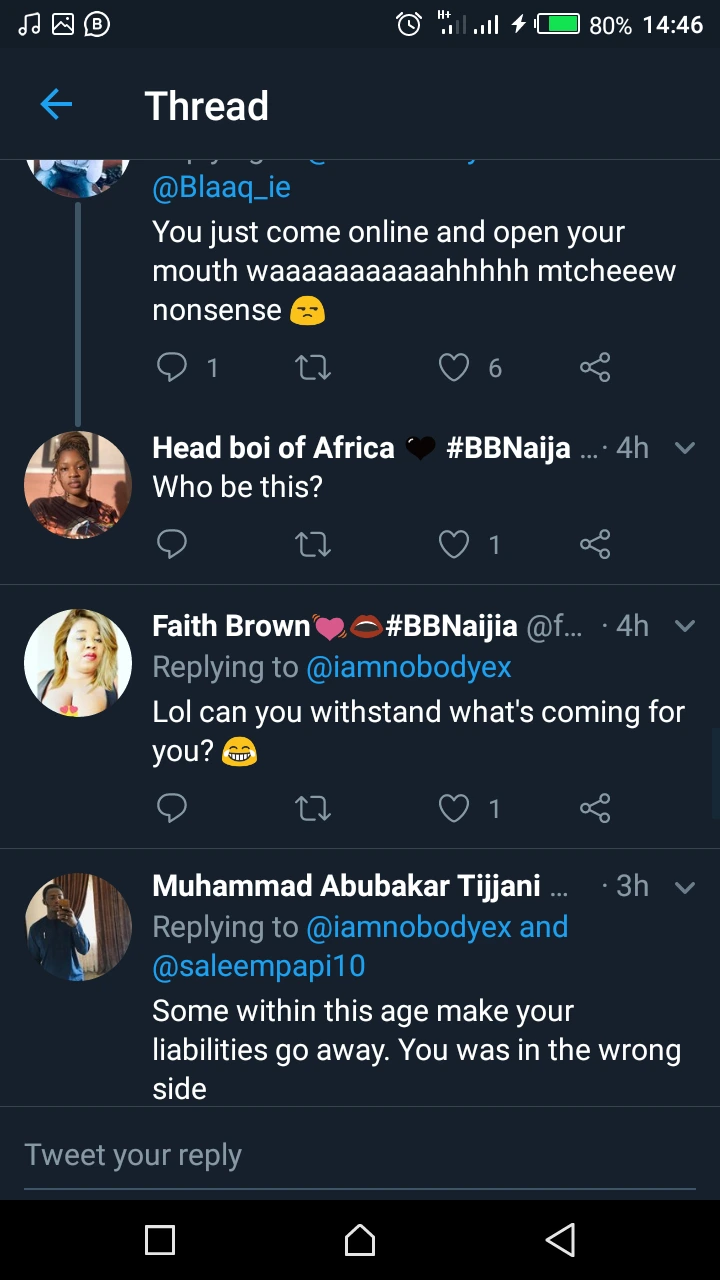Like the "mtcheeew nonsense" tweet
Screen dimensions: 720x1280
(454, 368)
